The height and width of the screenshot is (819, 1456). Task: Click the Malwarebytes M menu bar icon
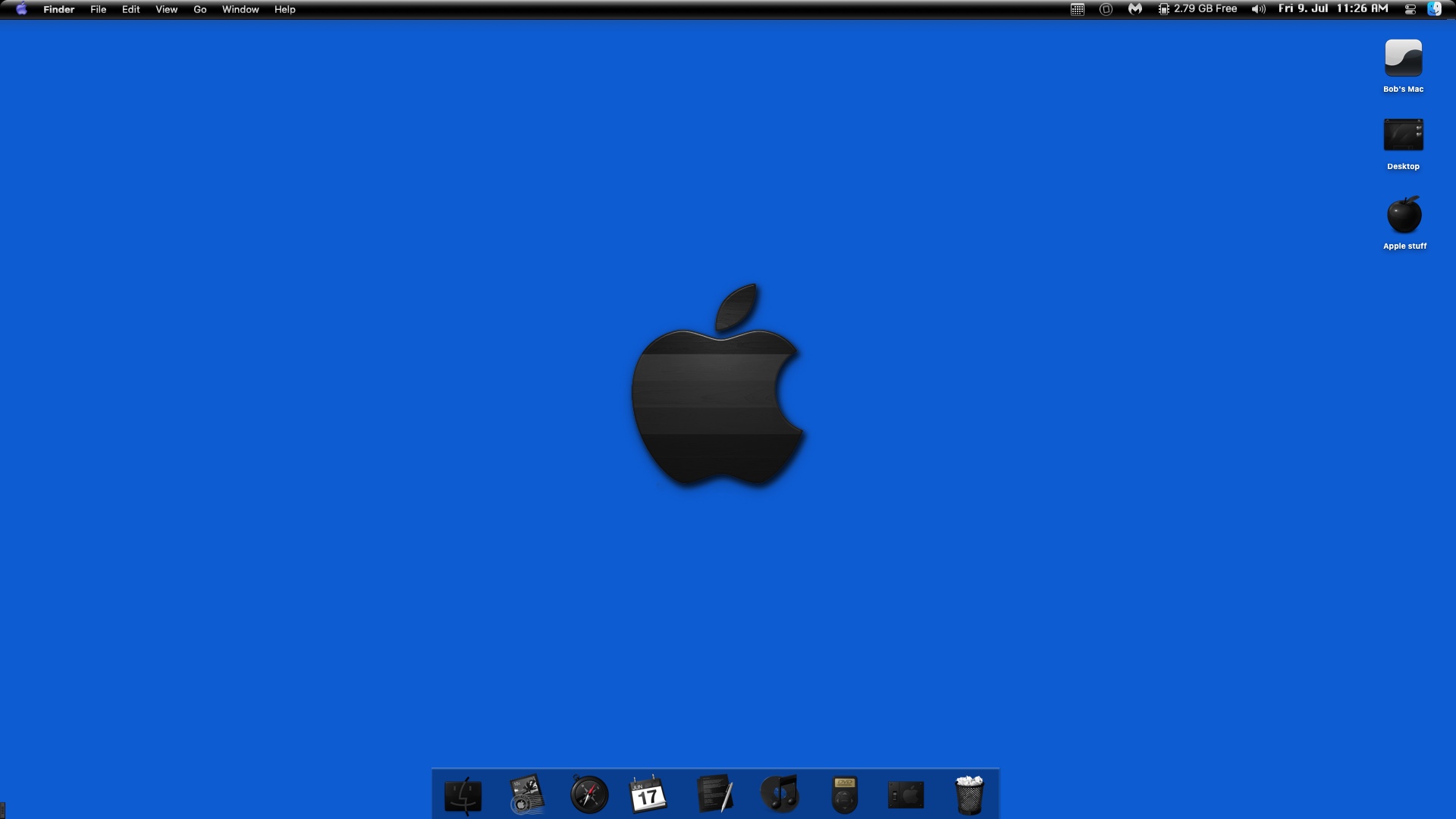coord(1134,9)
